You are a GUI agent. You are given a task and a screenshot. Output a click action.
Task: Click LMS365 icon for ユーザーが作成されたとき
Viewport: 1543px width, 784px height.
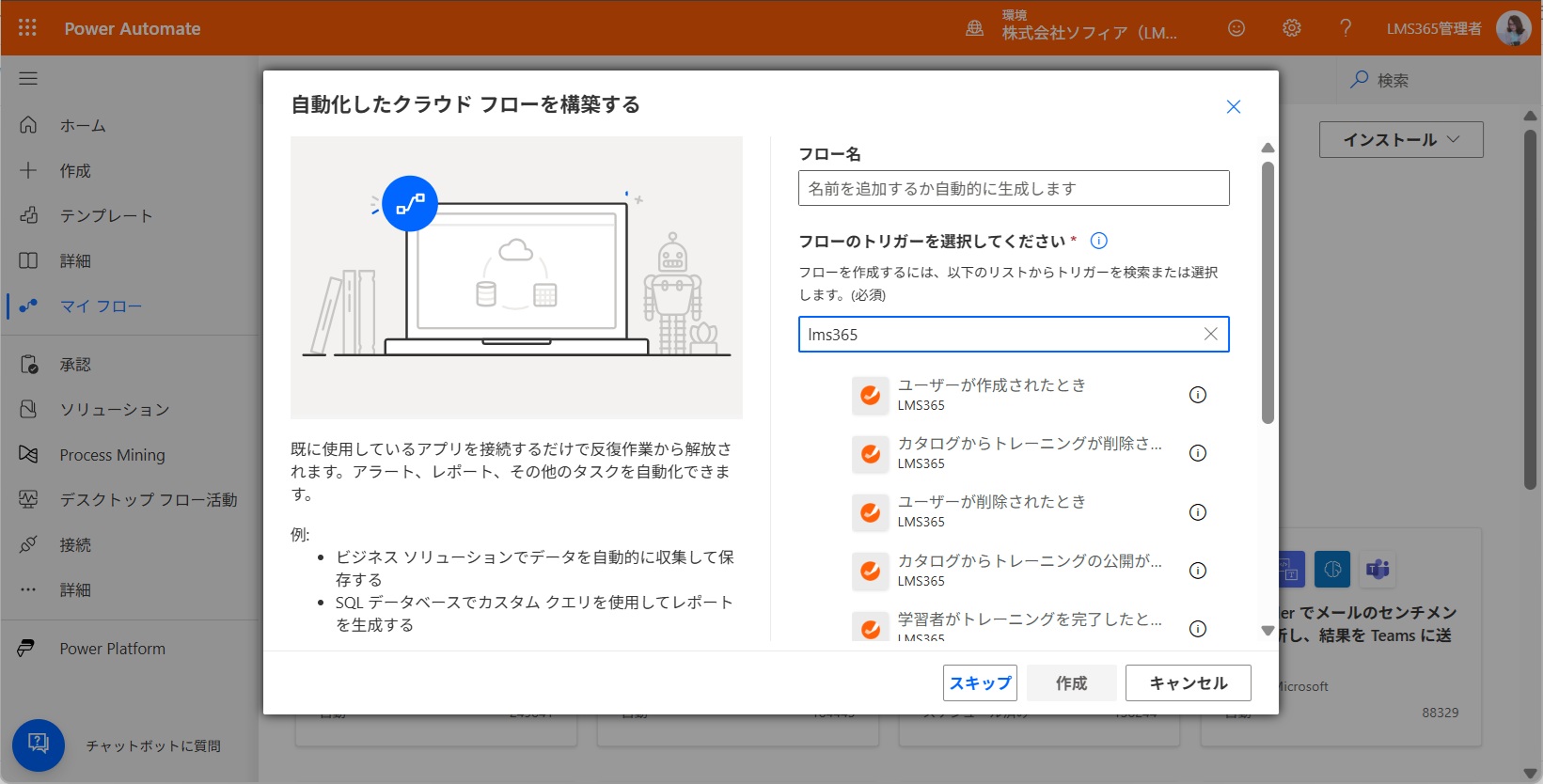tap(871, 395)
